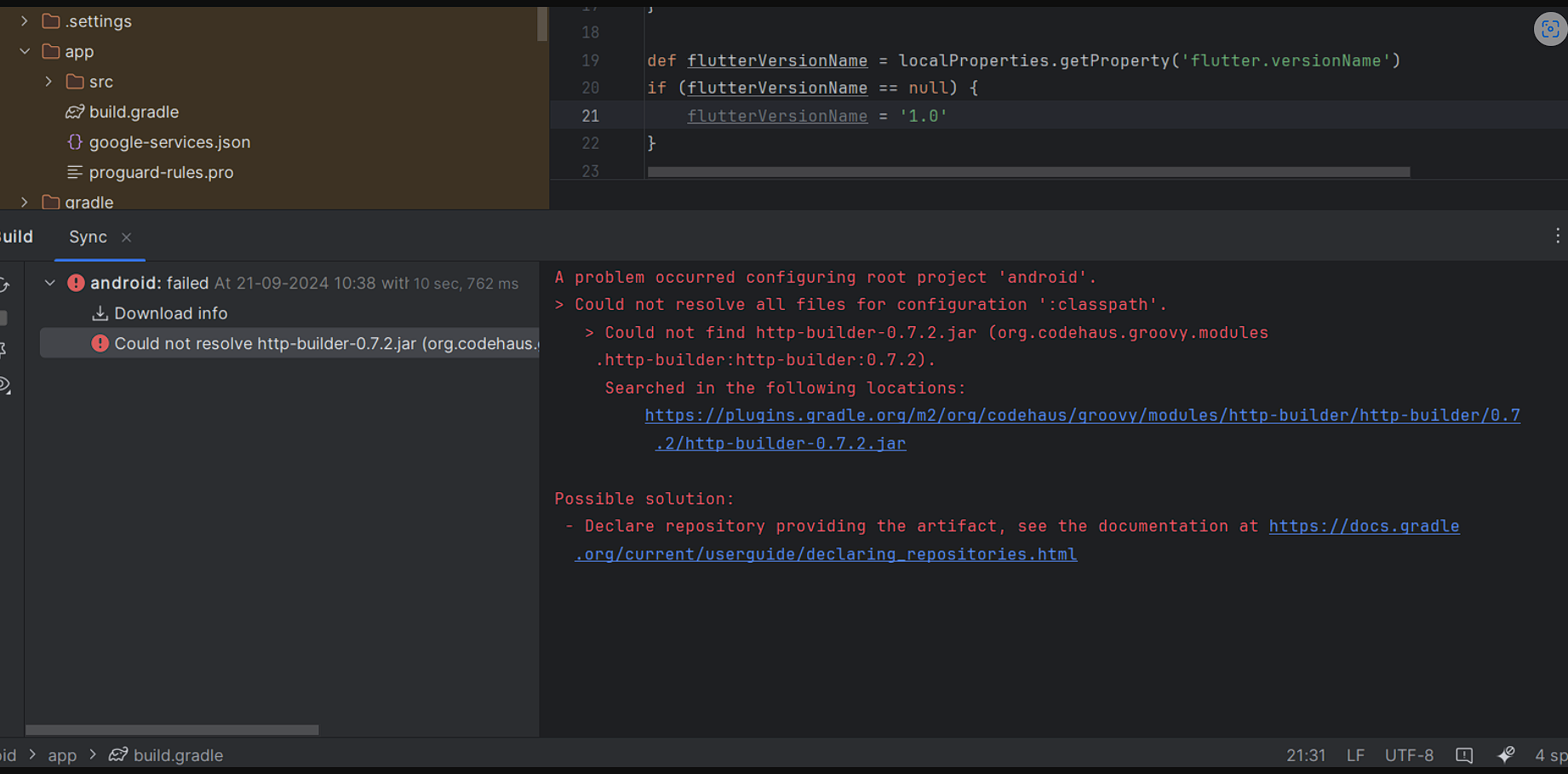
Task: Click the app breadcrumb in the navigation bar
Action: (x=62, y=755)
